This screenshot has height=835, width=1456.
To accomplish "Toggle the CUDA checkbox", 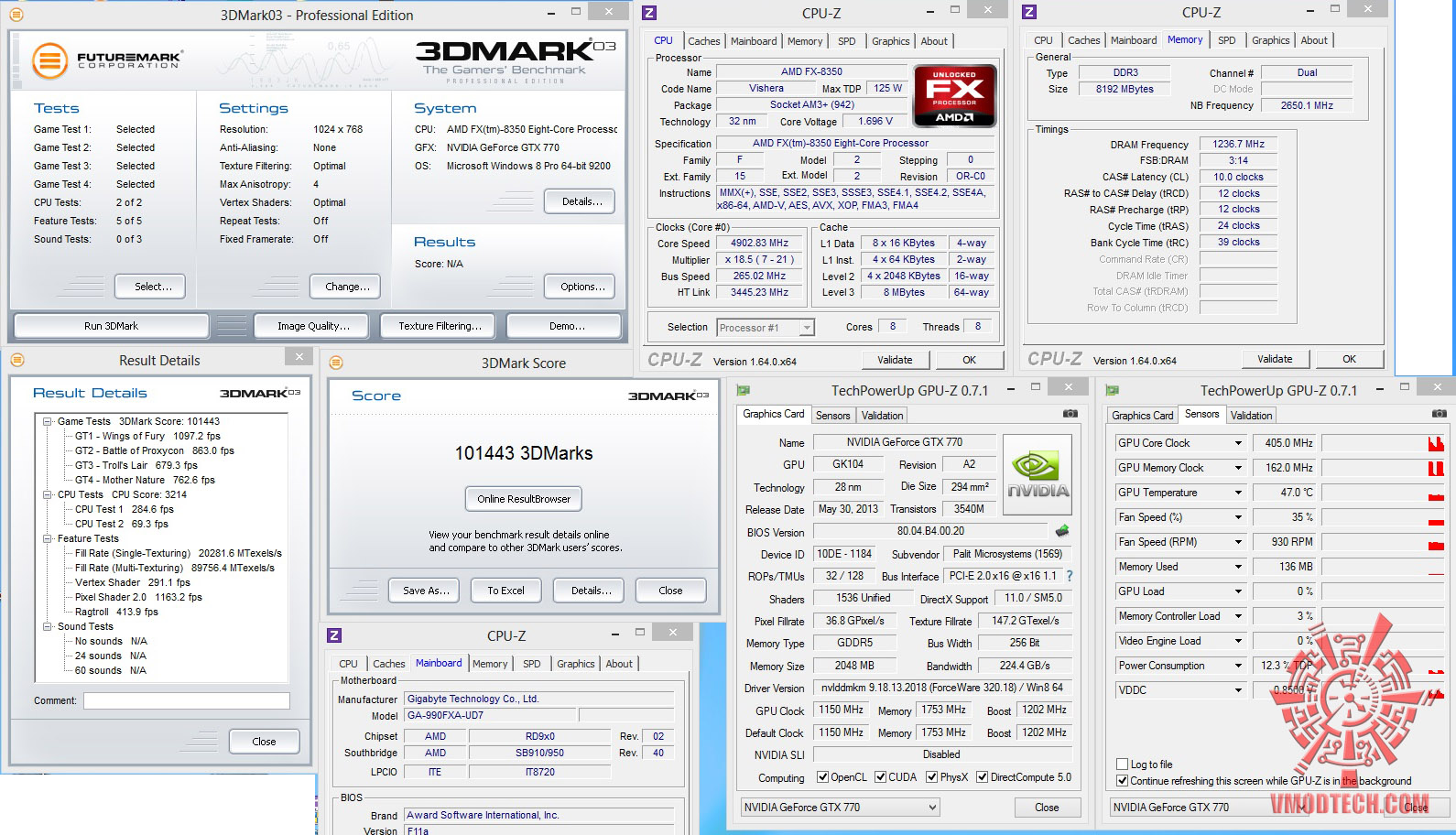I will 880,777.
